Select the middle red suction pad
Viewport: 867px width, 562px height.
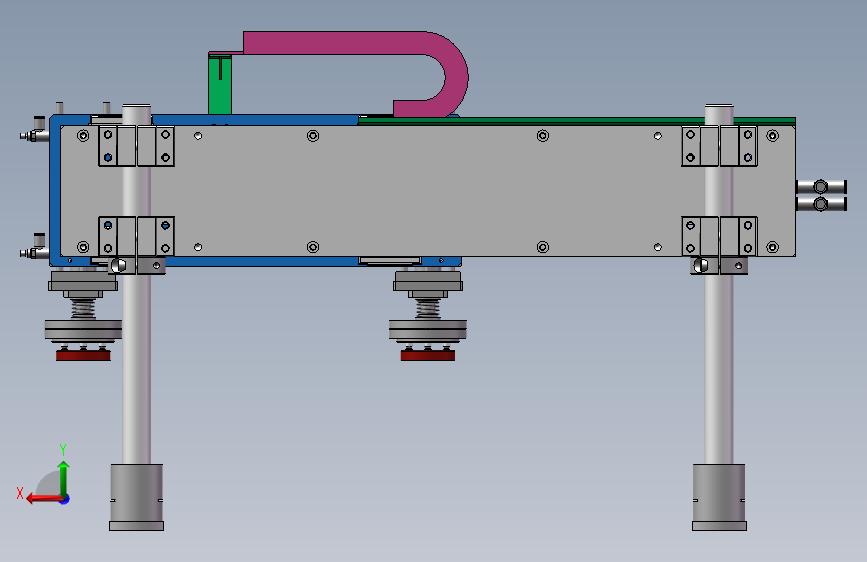coord(428,355)
